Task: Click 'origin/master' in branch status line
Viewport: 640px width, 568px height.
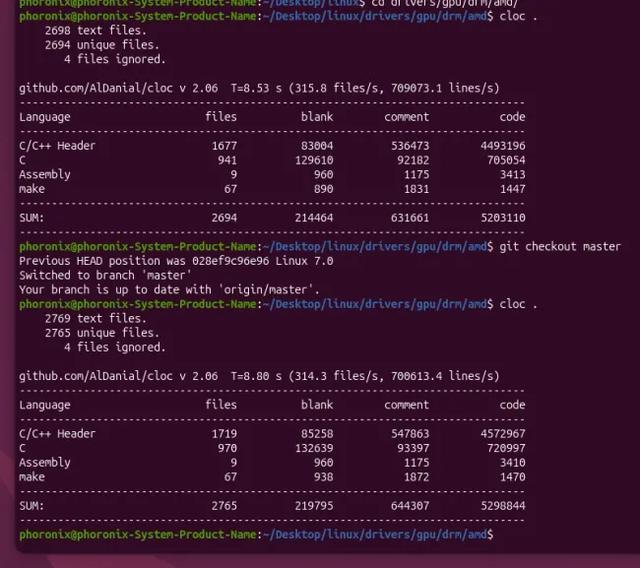Action: [266, 290]
